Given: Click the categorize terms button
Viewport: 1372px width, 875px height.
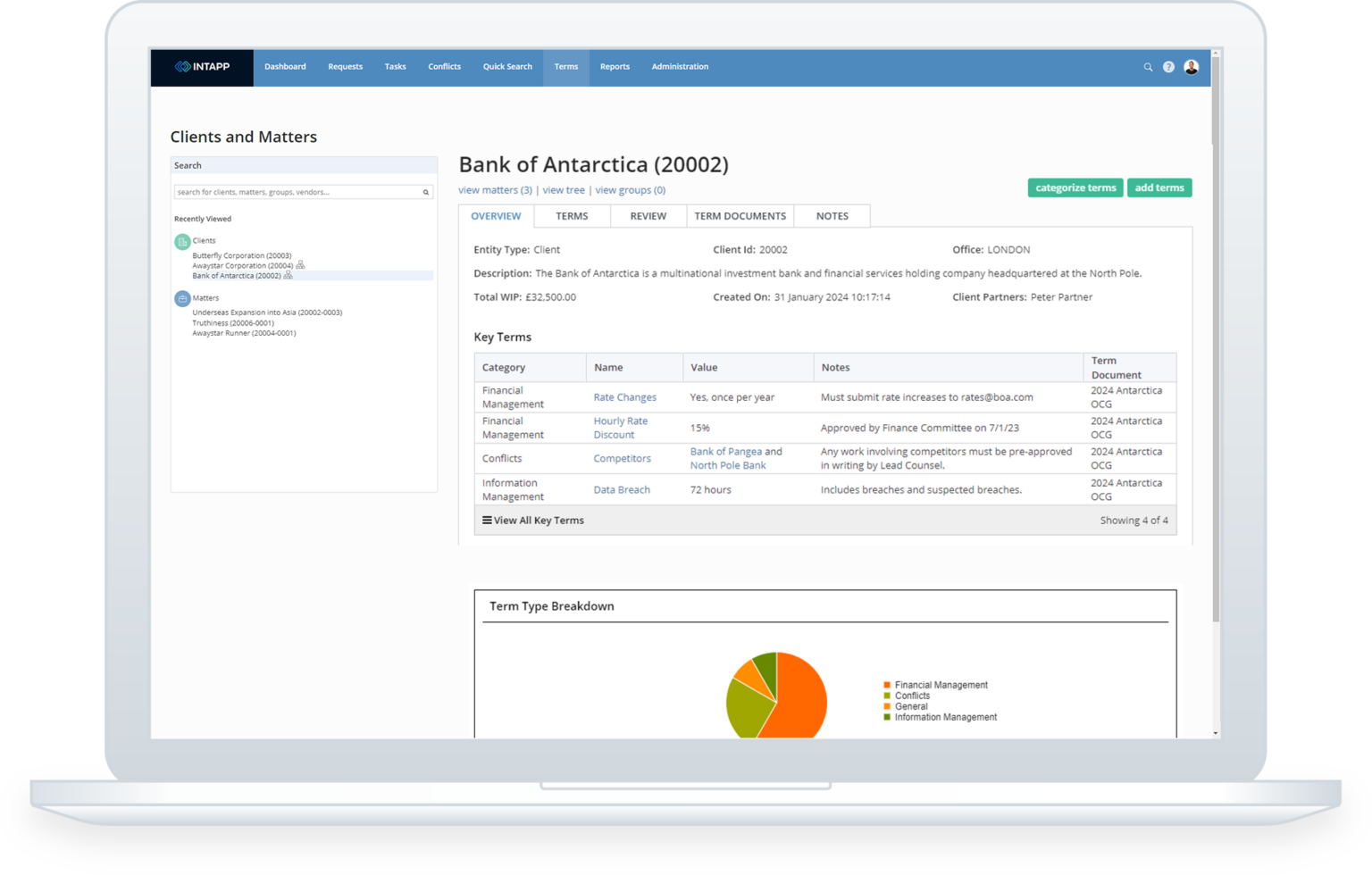Looking at the screenshot, I should pos(1075,187).
